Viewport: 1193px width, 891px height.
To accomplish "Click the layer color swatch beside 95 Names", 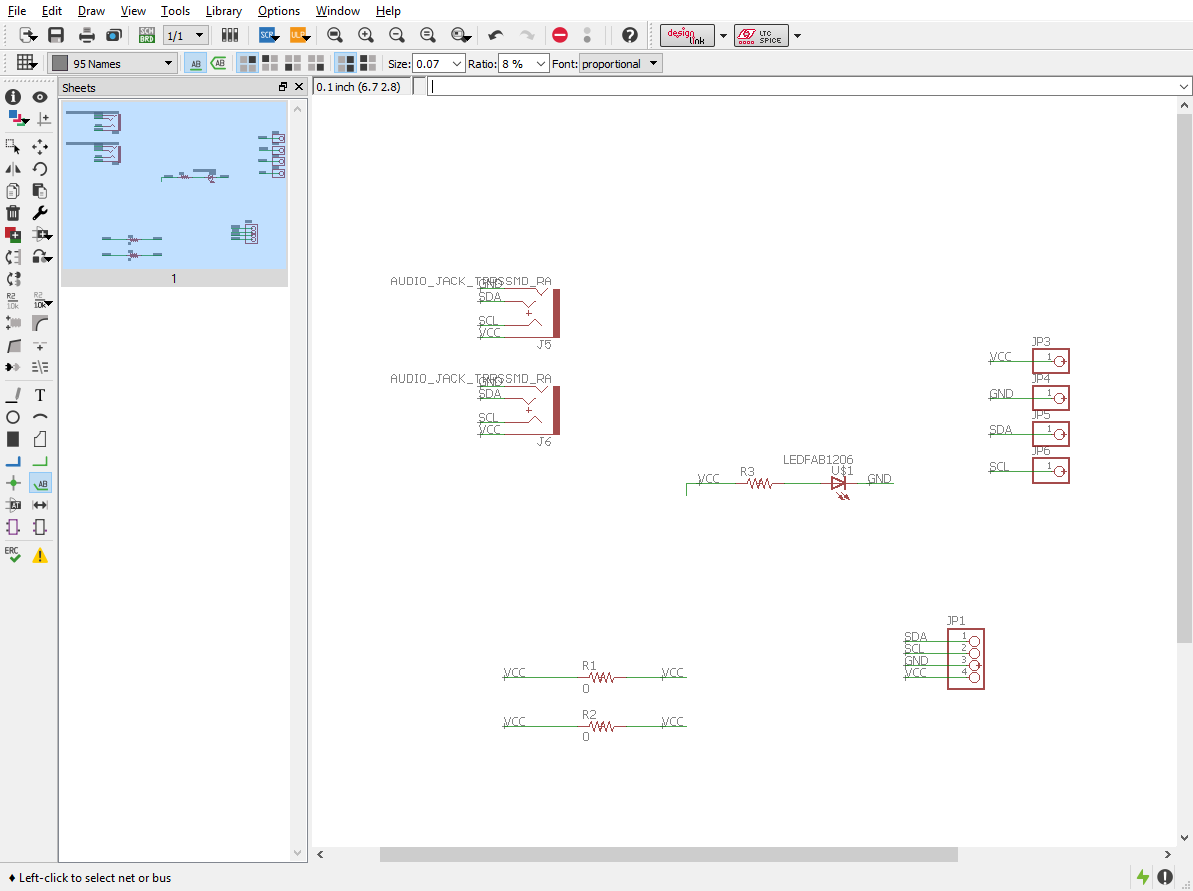I will click(x=60, y=64).
